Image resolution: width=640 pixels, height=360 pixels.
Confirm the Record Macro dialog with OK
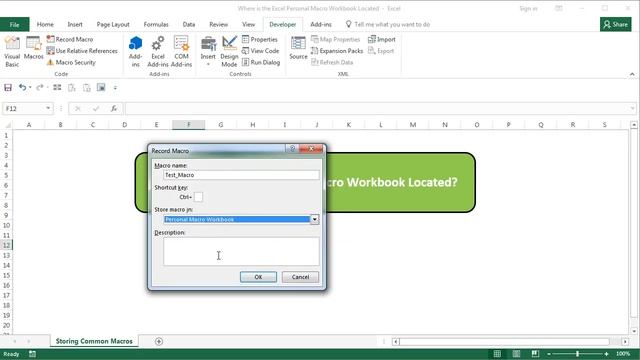258,277
